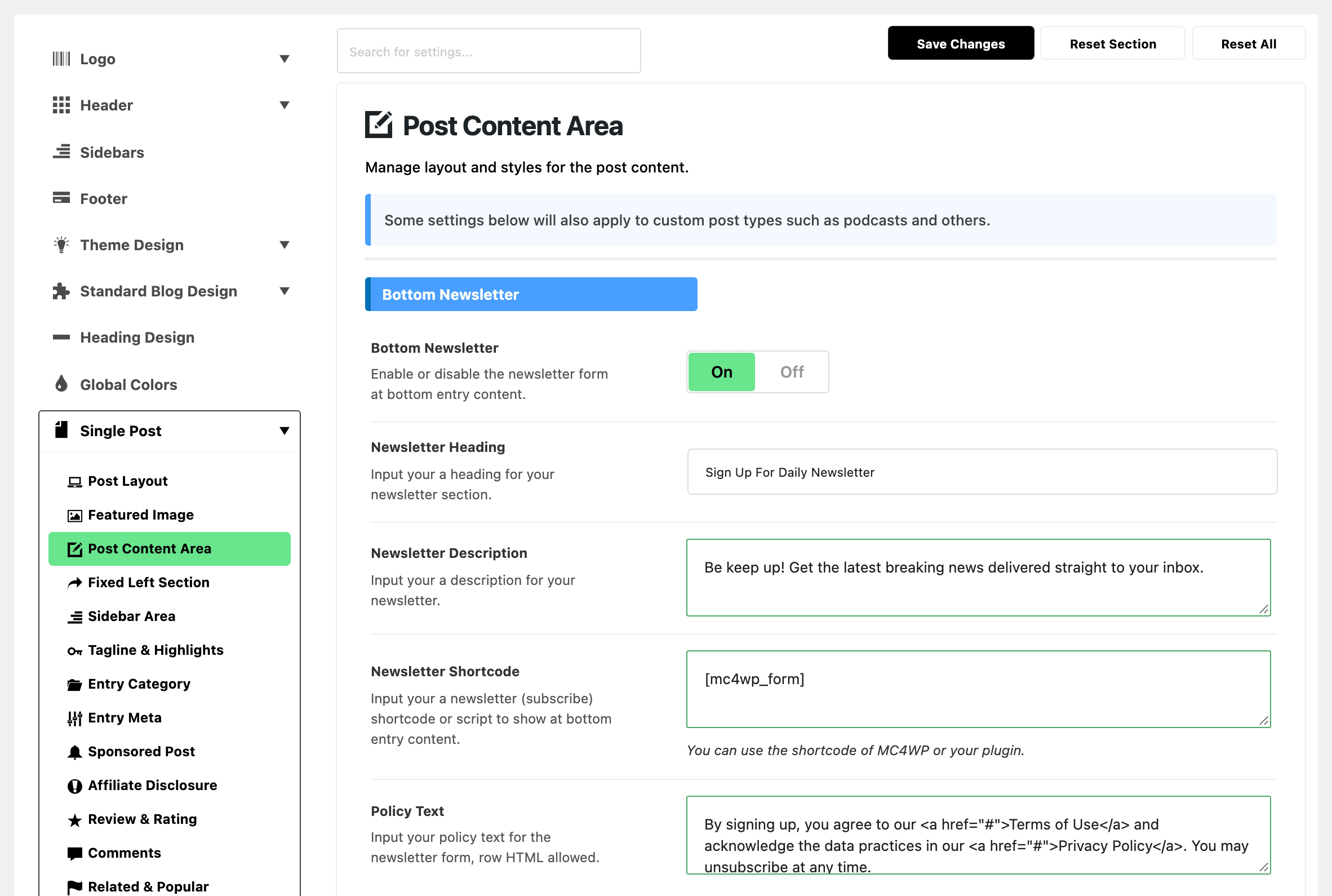Click the droplet icon beside Global Colors
Image resolution: width=1332 pixels, height=896 pixels.
(61, 383)
